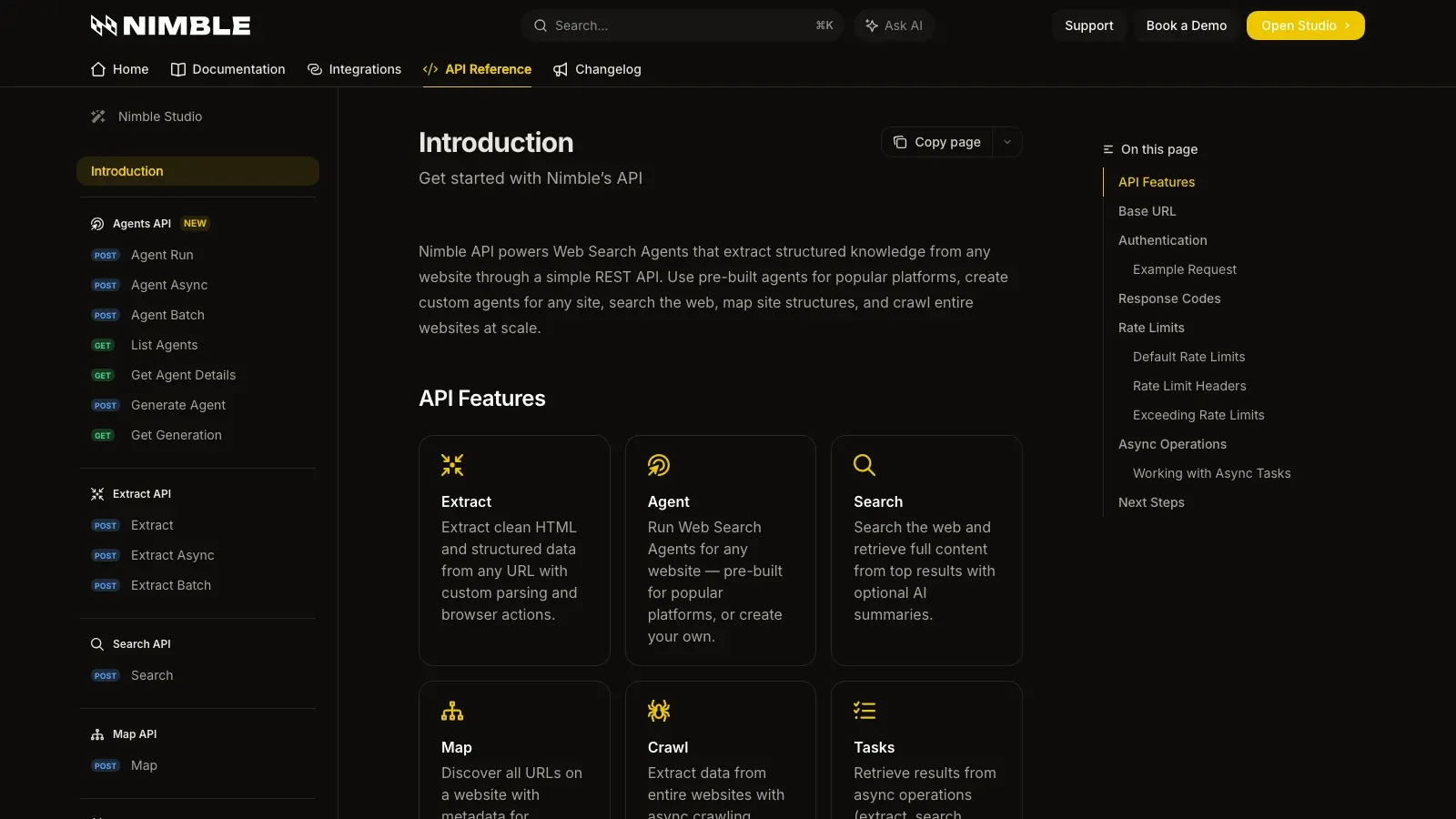Click Book a Demo
This screenshot has width=1456, height=819.
tap(1187, 25)
